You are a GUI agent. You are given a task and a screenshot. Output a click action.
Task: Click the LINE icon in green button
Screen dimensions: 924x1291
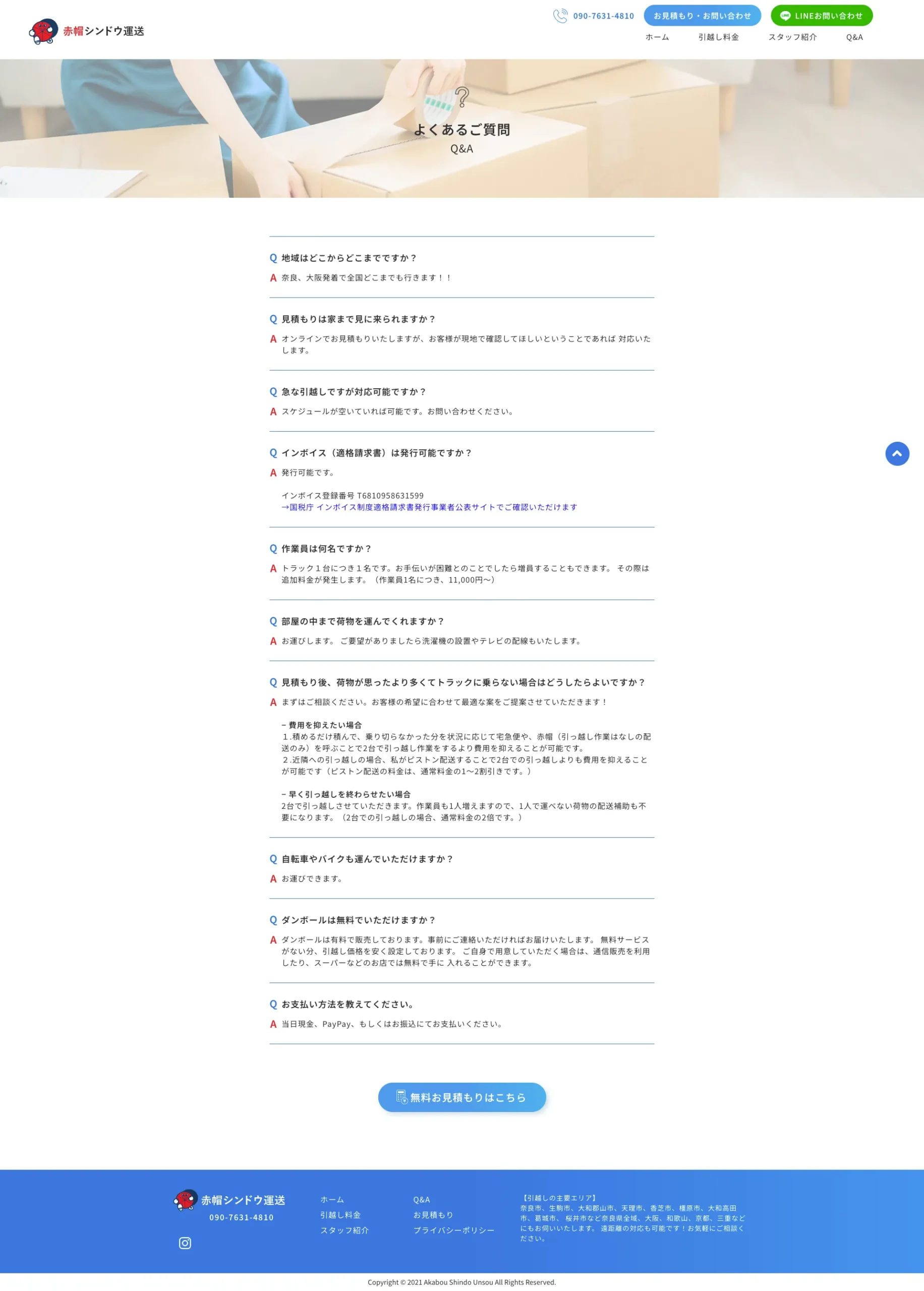785,16
